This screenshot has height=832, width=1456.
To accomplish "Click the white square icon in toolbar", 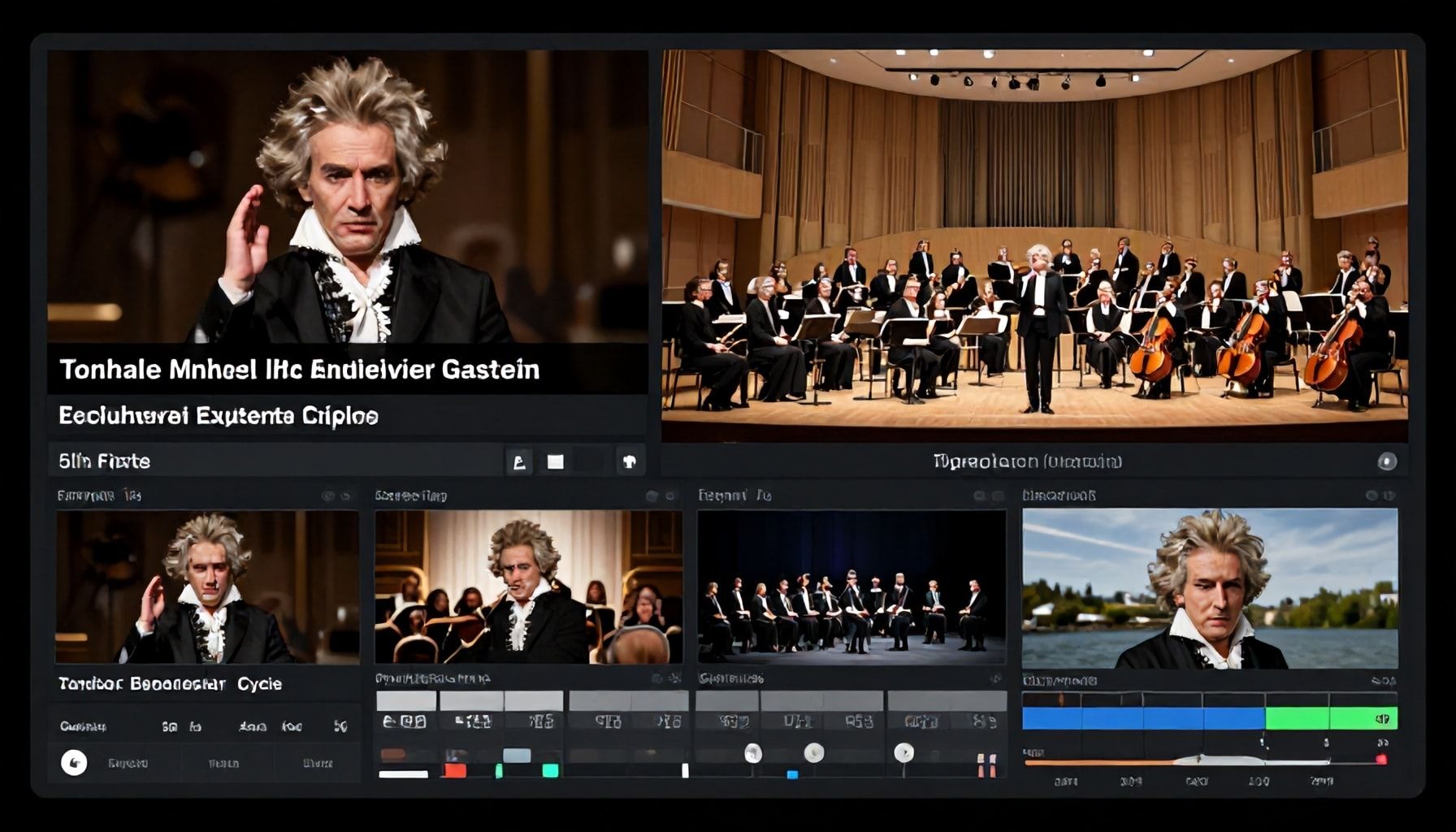I will click(x=556, y=462).
